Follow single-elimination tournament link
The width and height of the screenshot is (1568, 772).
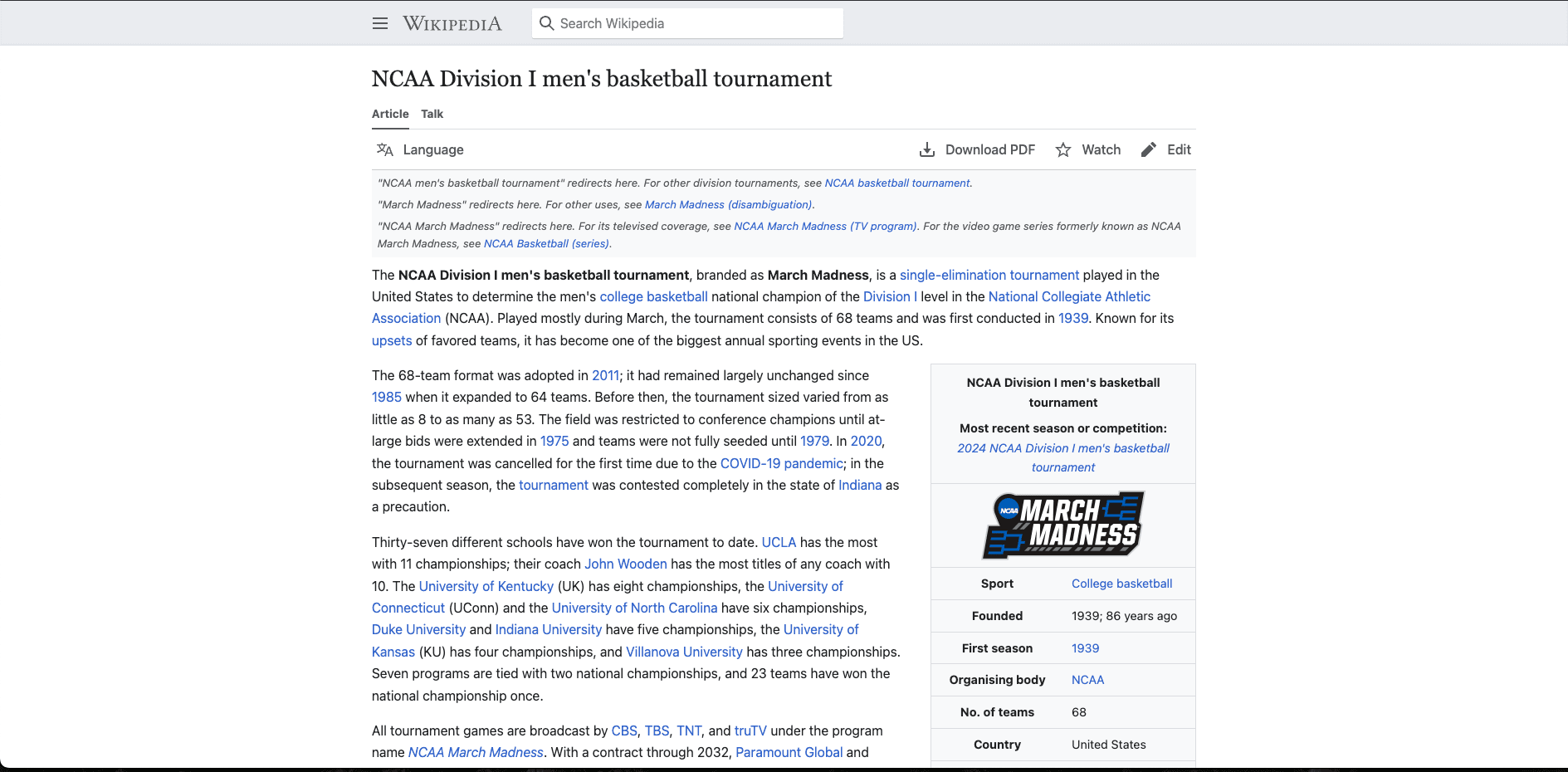click(989, 275)
